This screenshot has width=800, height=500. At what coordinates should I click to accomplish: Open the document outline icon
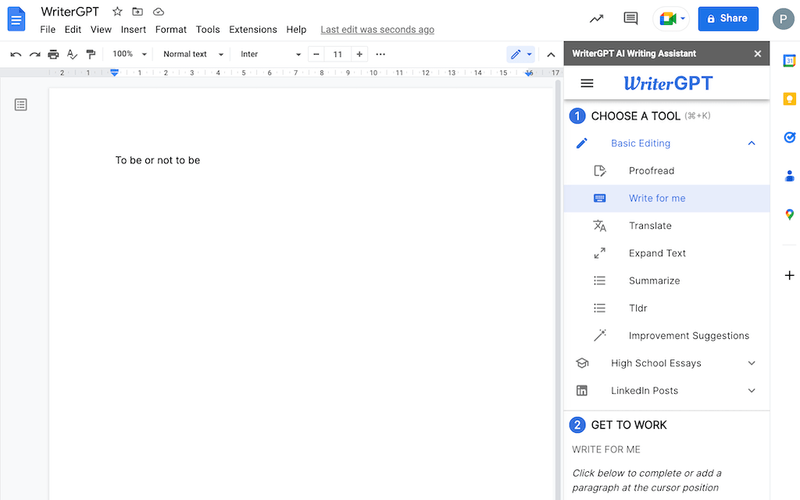point(21,105)
